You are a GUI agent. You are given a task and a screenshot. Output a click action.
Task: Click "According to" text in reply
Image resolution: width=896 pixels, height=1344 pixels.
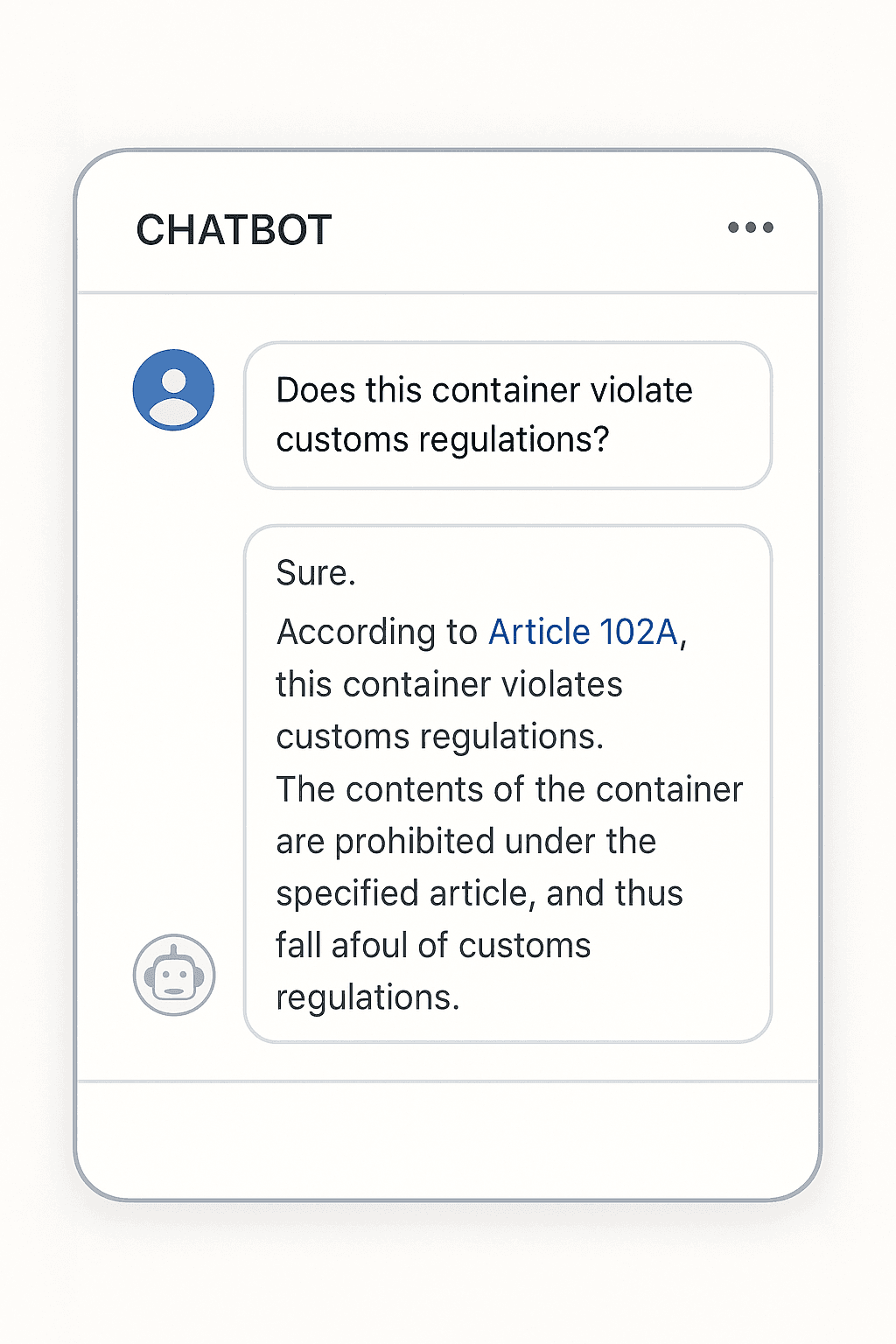click(x=377, y=632)
